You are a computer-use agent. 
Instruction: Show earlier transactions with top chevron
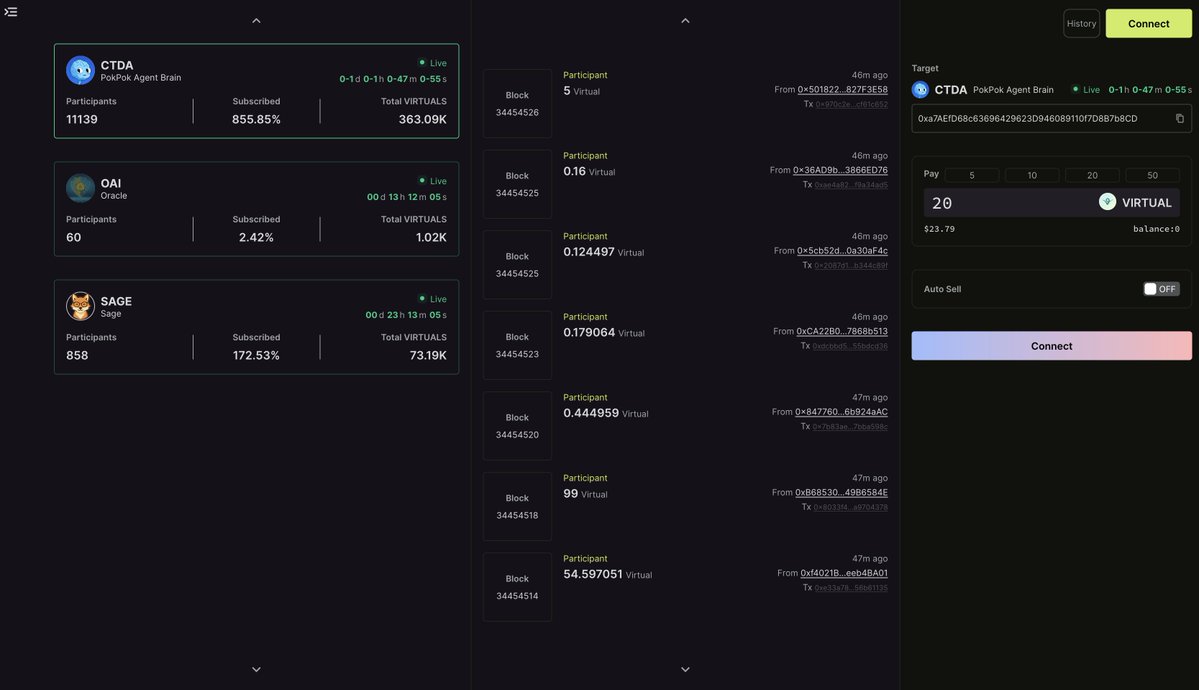tap(685, 21)
